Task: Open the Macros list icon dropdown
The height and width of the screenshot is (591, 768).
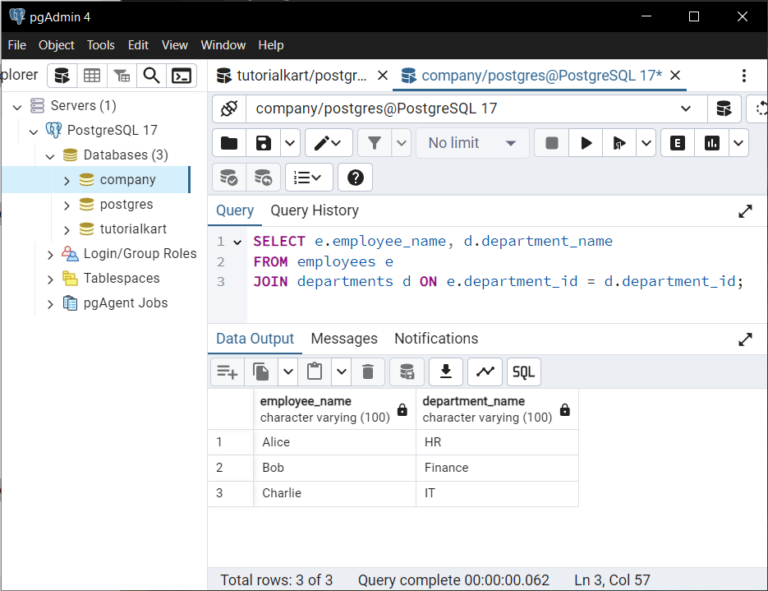Action: pyautogui.click(x=309, y=177)
